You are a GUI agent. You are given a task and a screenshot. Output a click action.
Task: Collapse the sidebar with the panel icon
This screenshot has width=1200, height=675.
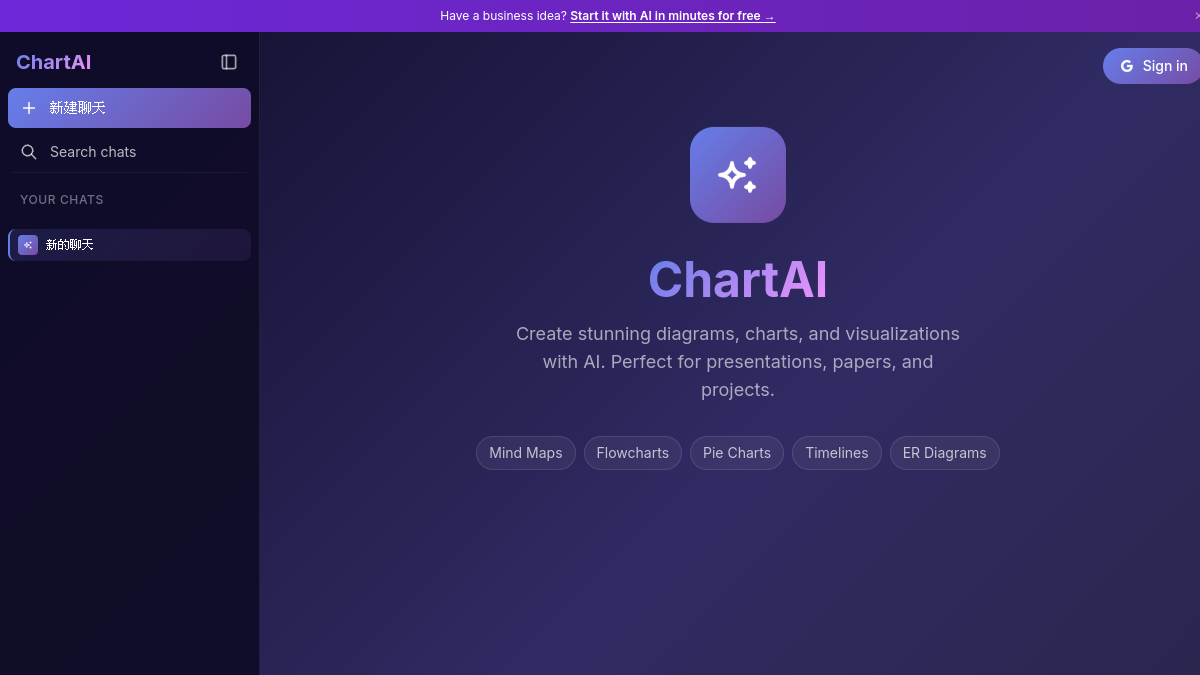tap(229, 62)
